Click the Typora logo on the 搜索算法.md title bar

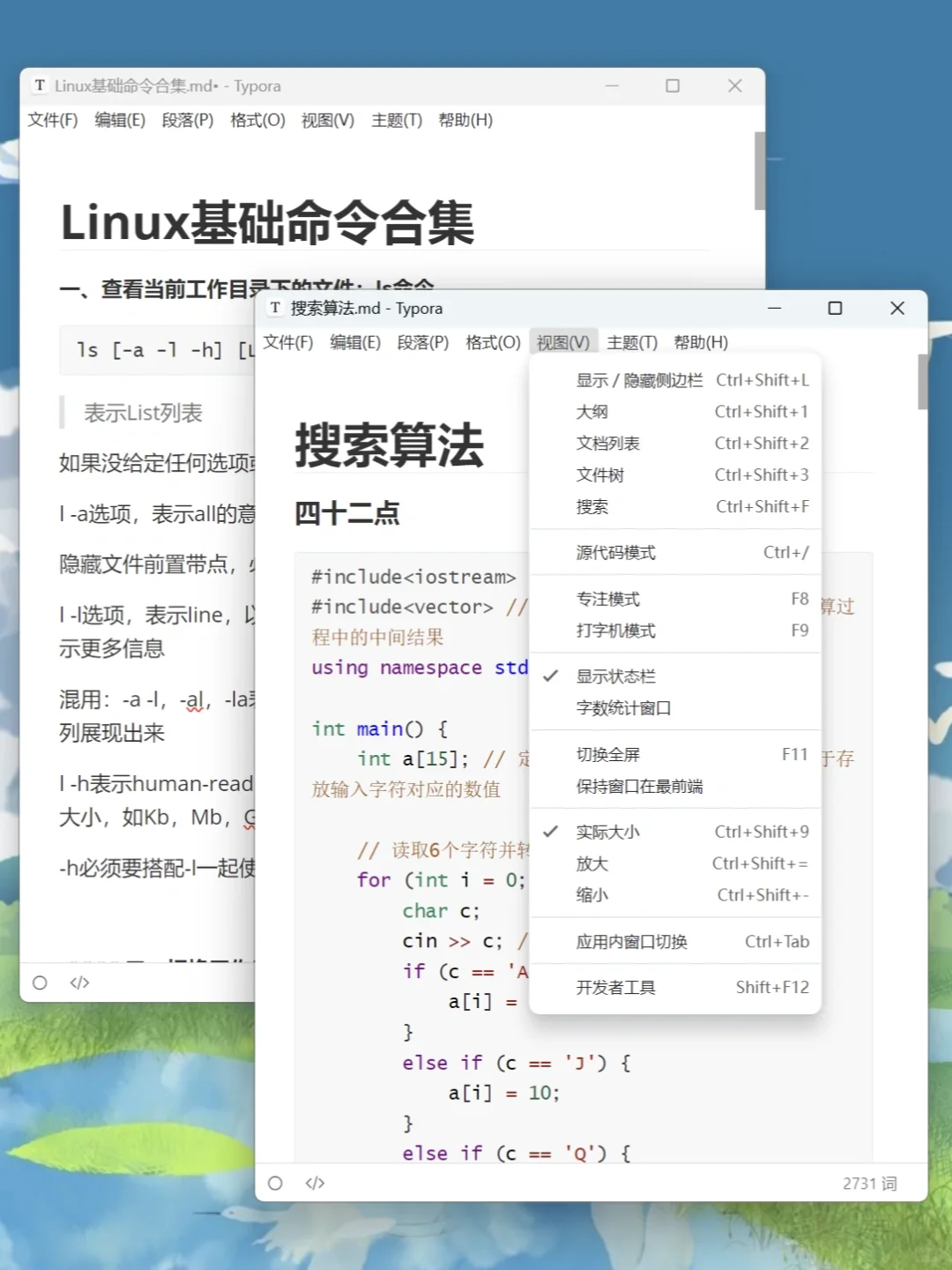(277, 309)
